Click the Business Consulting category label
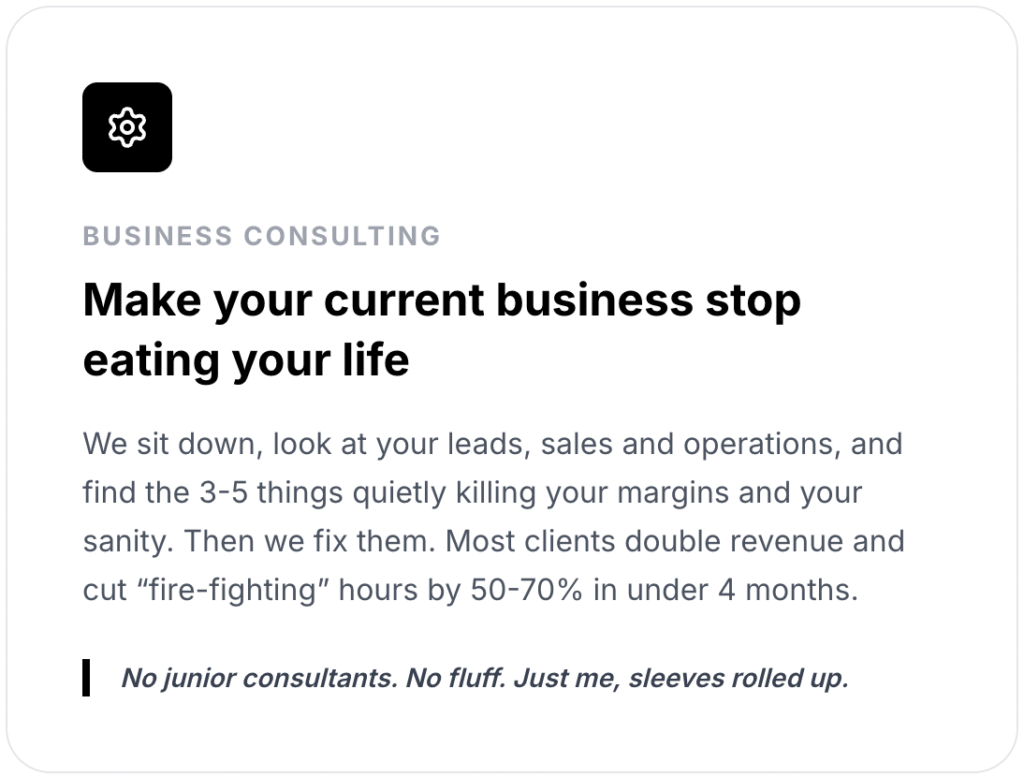The height and width of the screenshot is (777, 1024). coord(261,236)
